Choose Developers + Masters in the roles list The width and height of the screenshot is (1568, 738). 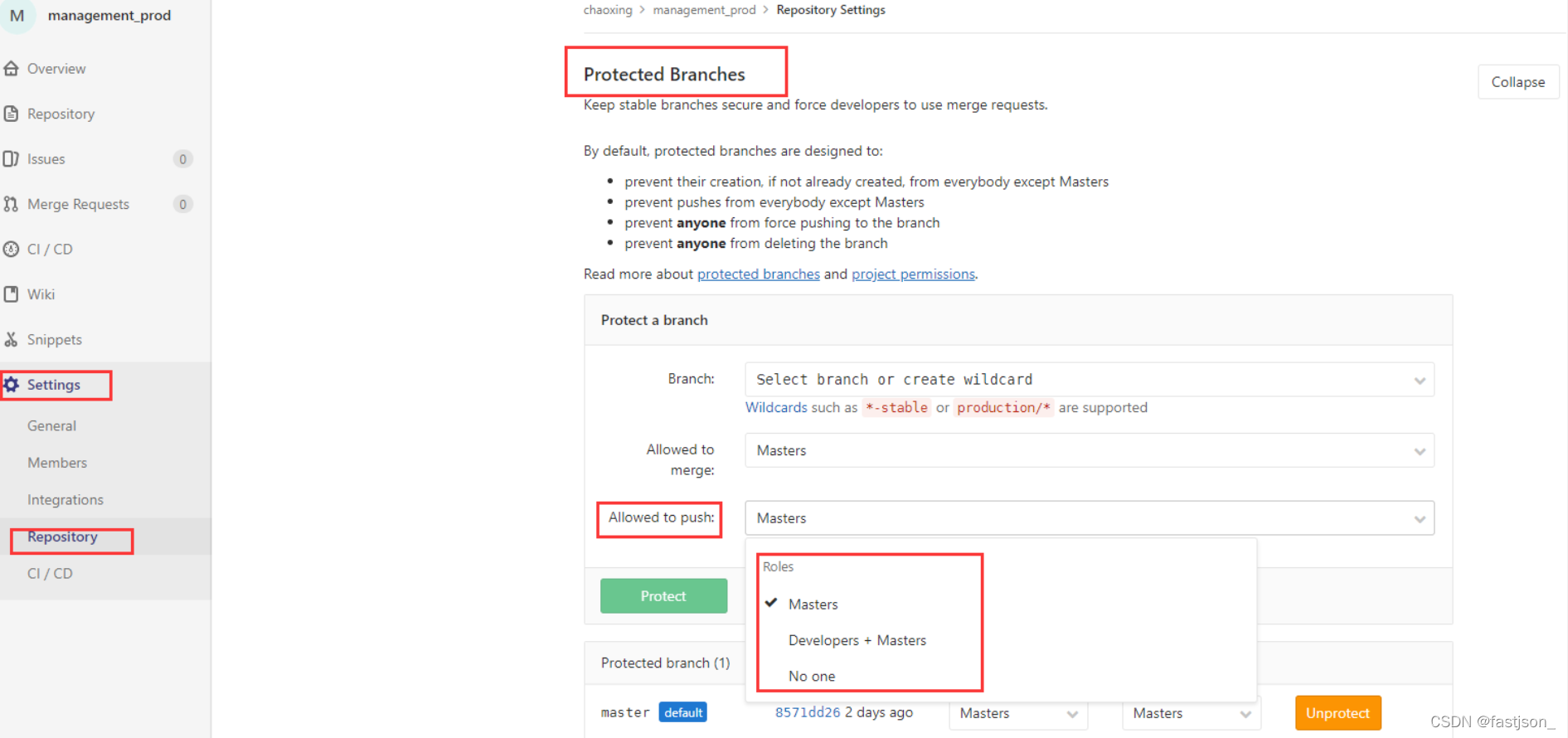click(857, 639)
